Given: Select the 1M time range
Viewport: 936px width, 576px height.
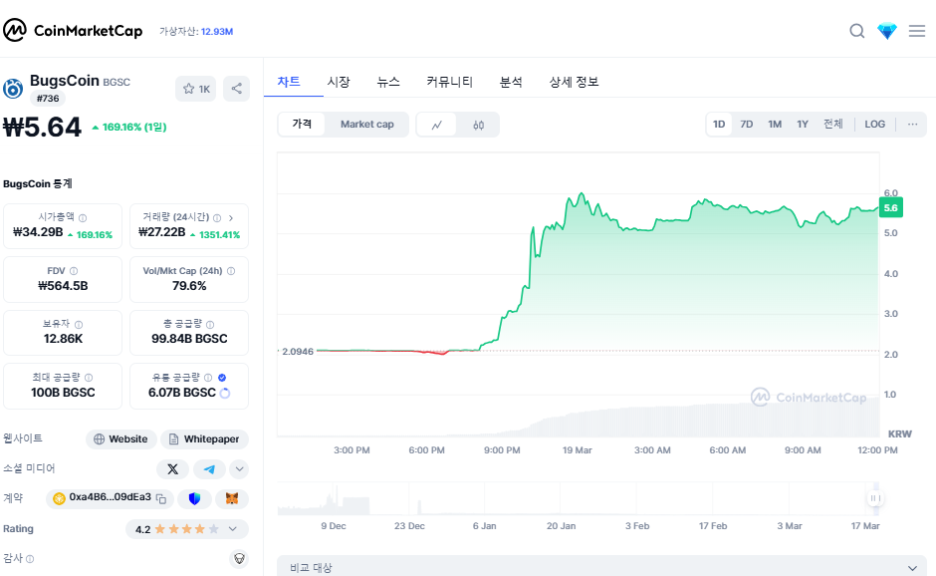Looking at the screenshot, I should [775, 124].
